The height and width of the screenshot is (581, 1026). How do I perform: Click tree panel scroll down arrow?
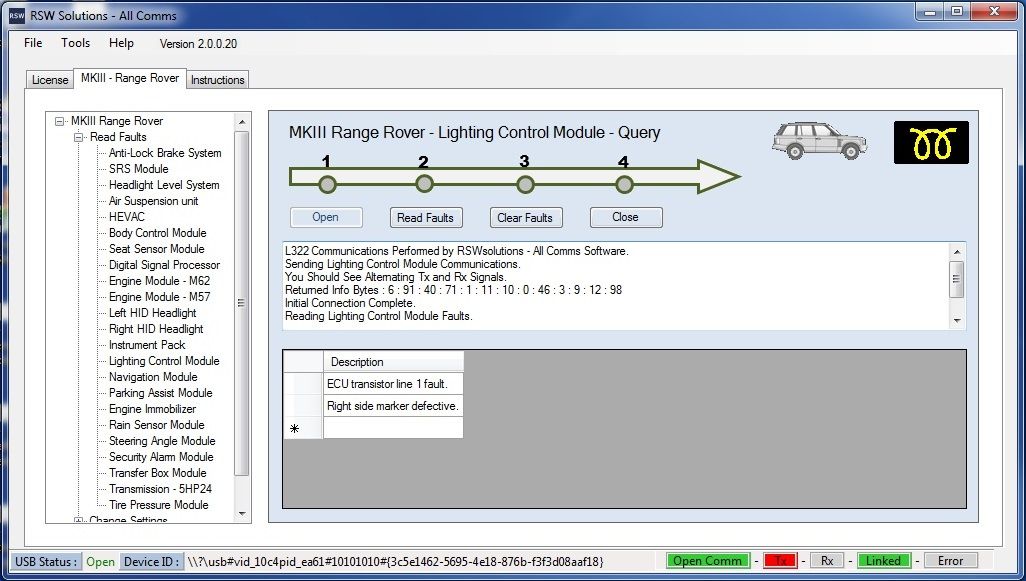pos(242,514)
